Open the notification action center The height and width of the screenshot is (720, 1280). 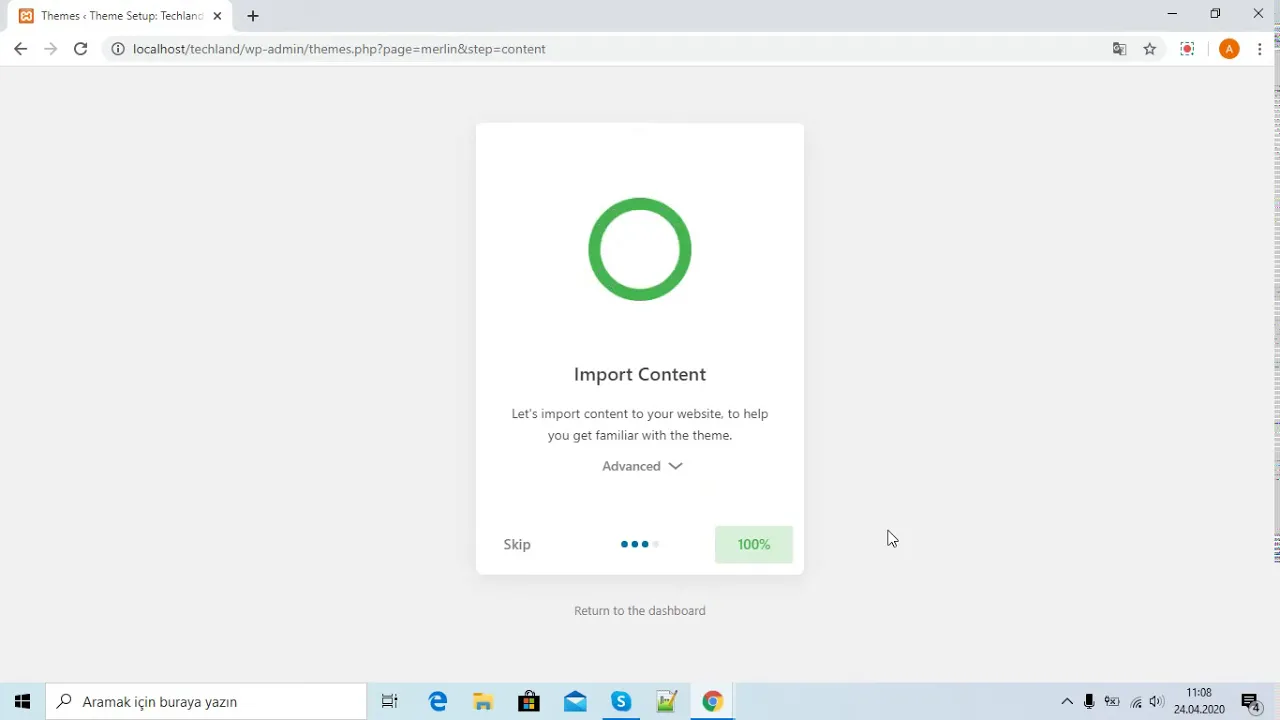(1250, 702)
